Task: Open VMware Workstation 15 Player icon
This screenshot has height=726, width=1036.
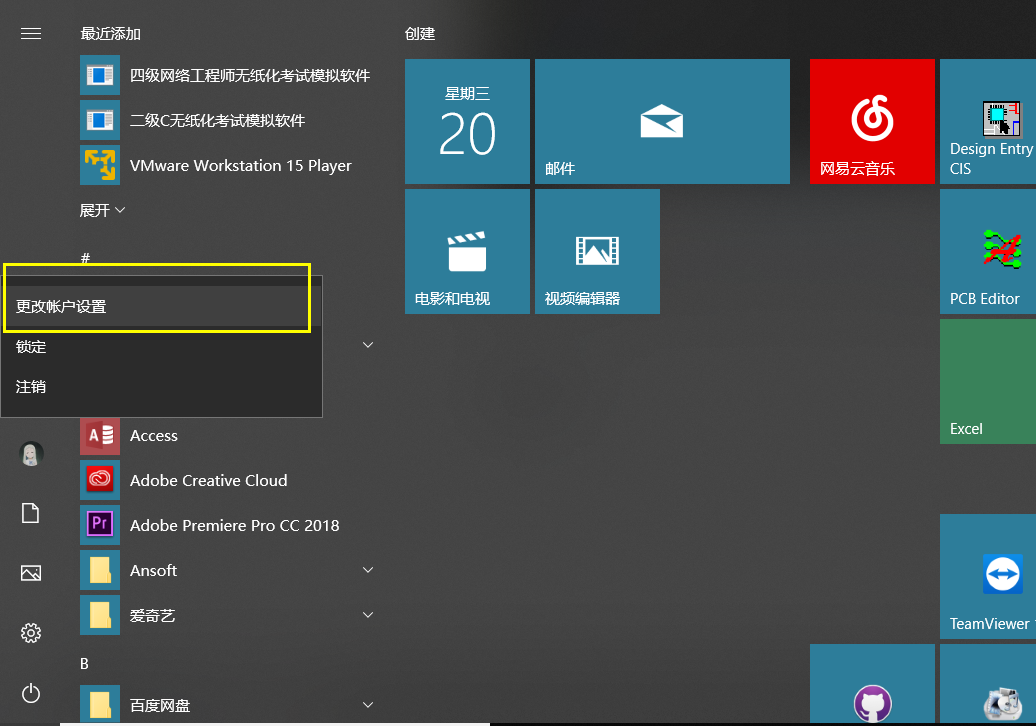Action: click(x=100, y=165)
